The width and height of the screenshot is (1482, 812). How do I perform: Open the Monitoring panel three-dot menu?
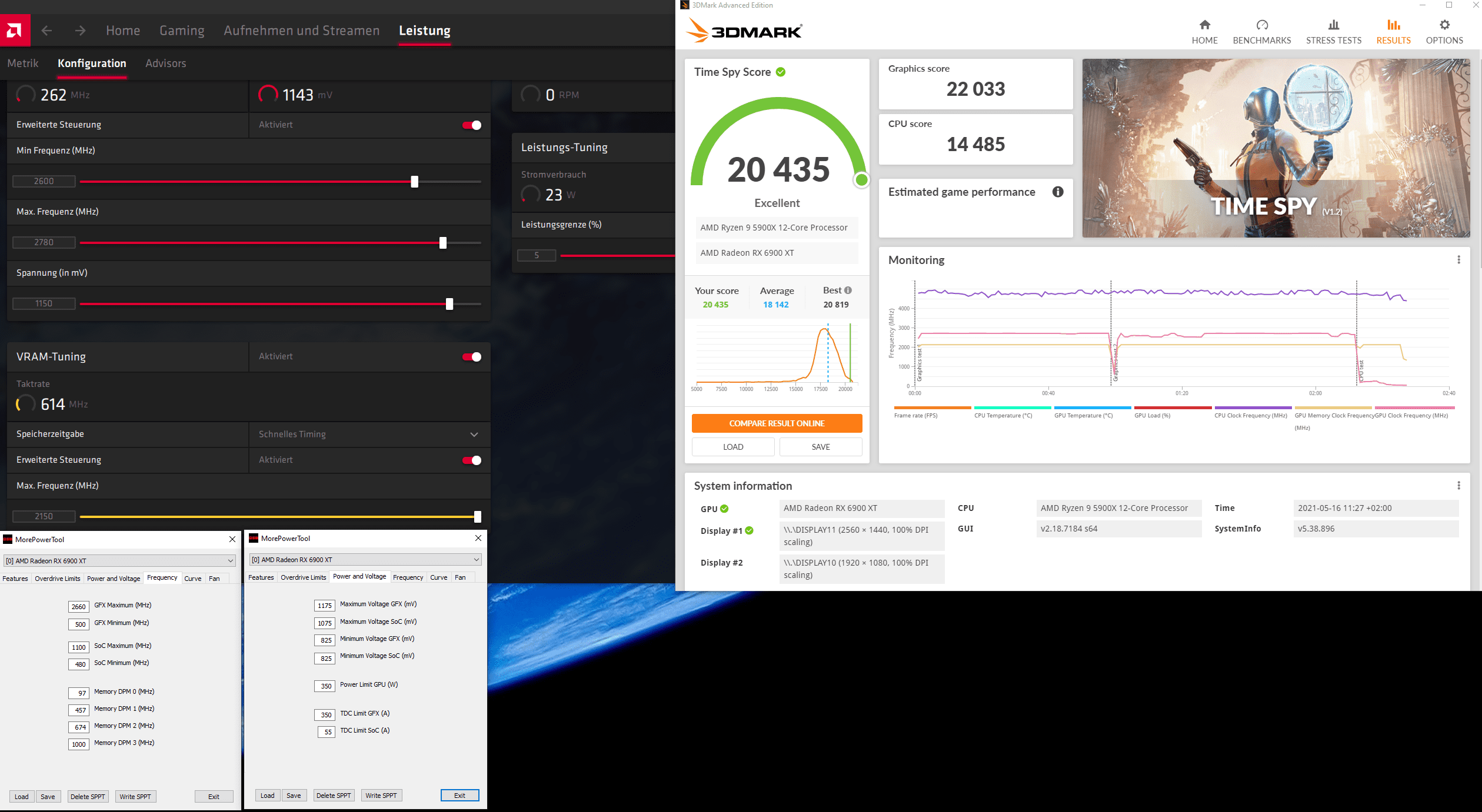coord(1458,259)
